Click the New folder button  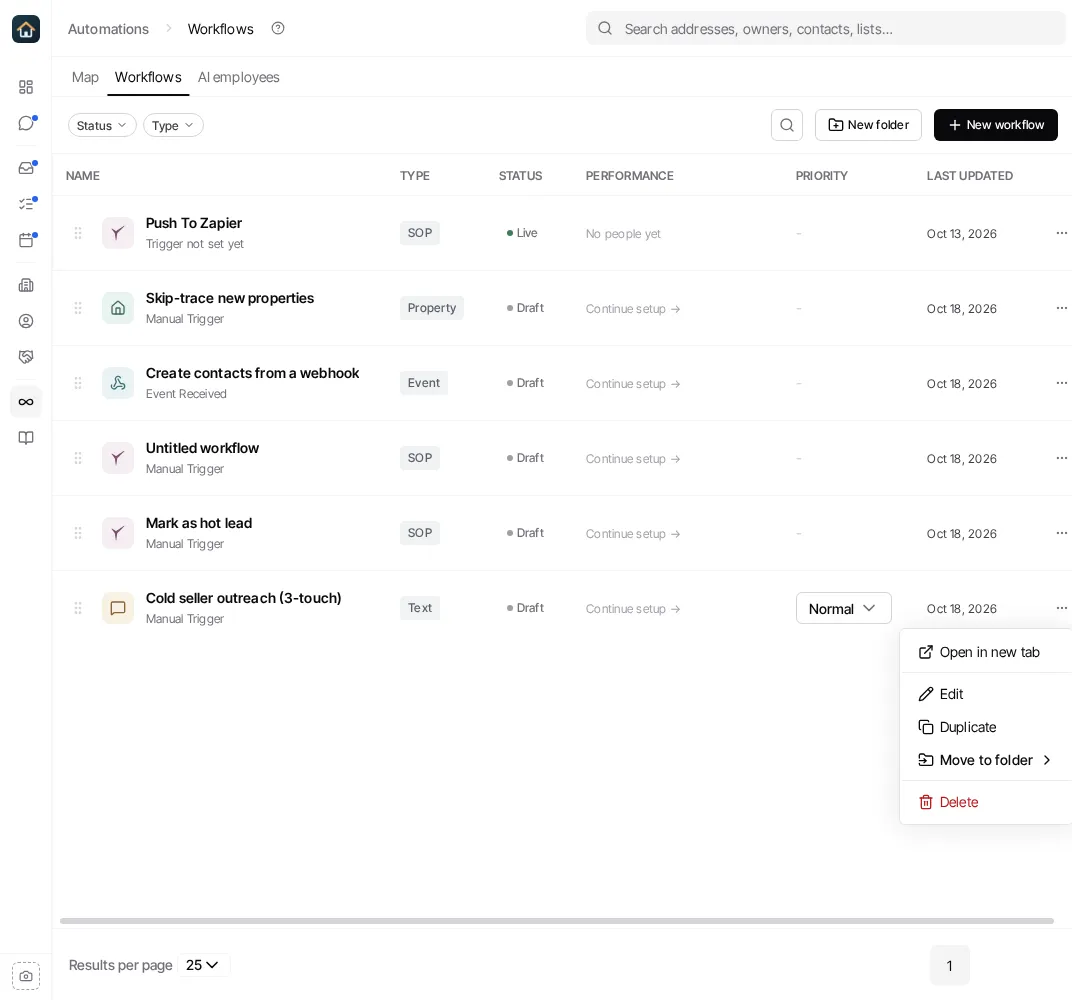868,125
